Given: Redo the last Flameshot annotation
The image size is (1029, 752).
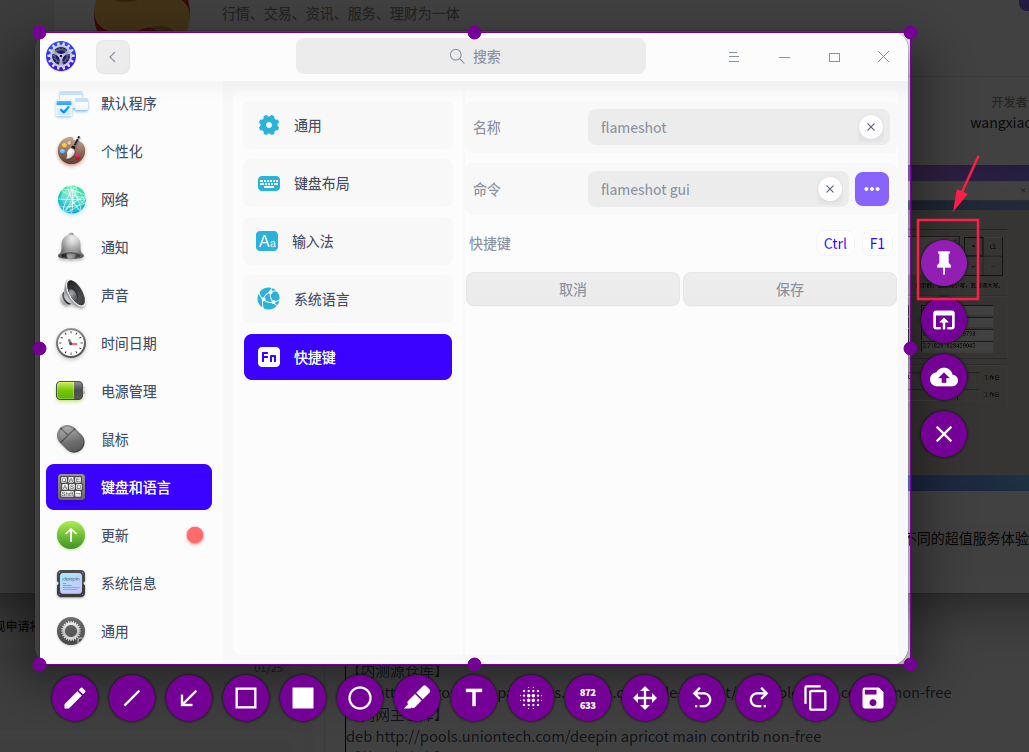Looking at the screenshot, I should coord(759,698).
